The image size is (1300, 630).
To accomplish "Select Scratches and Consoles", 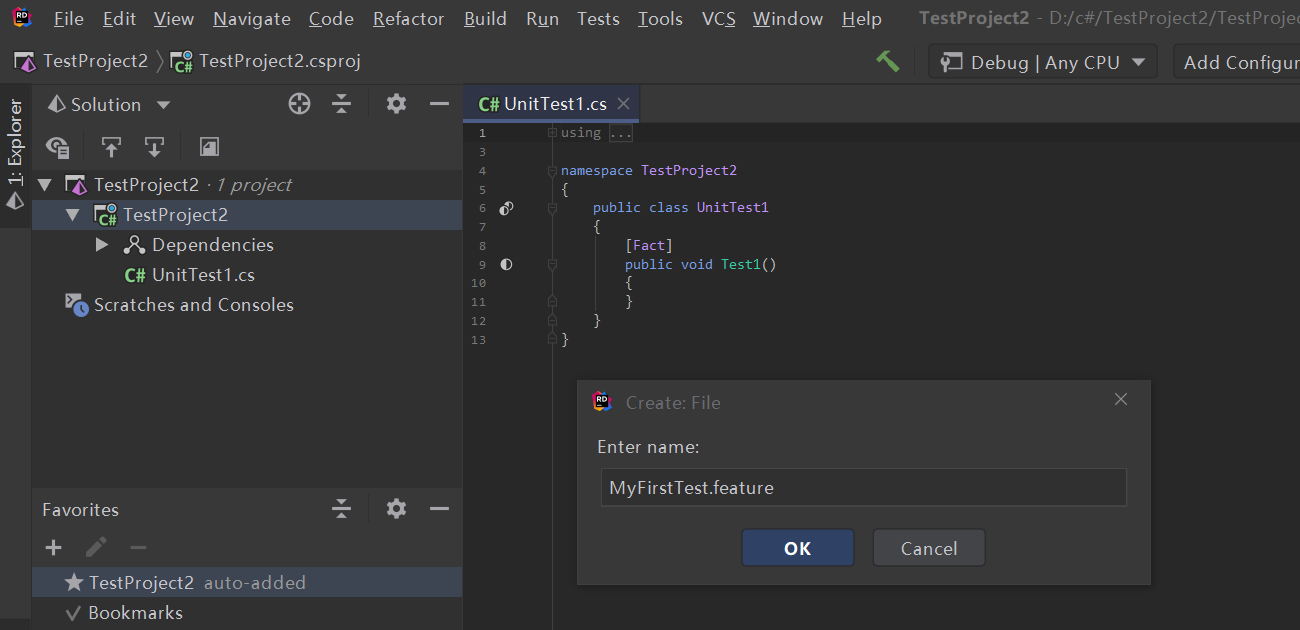I will tap(247, 305).
